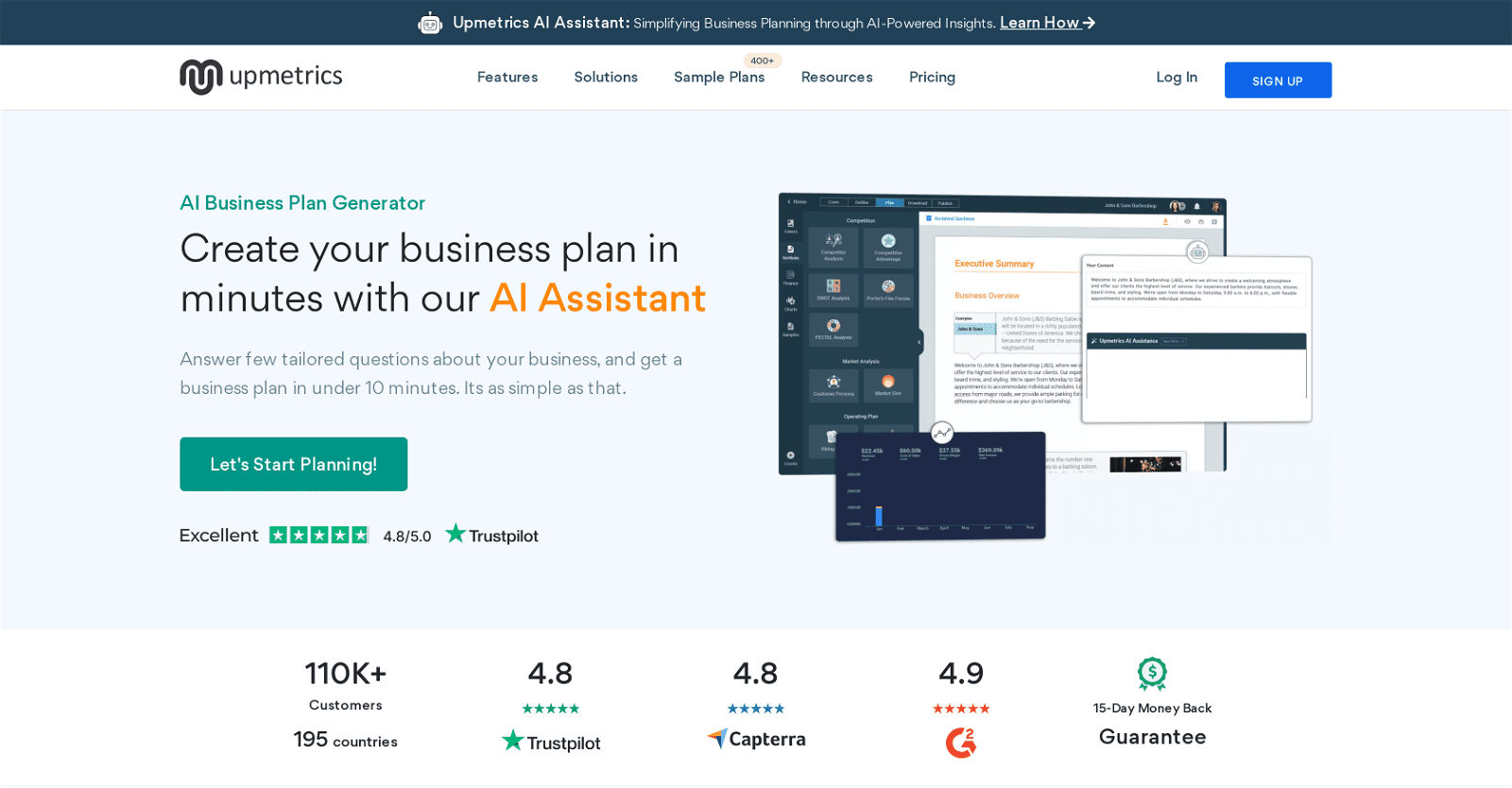Click Porter's Five Forces tile in preview
Screen dimensions: 1512x788
pyautogui.click(x=888, y=290)
